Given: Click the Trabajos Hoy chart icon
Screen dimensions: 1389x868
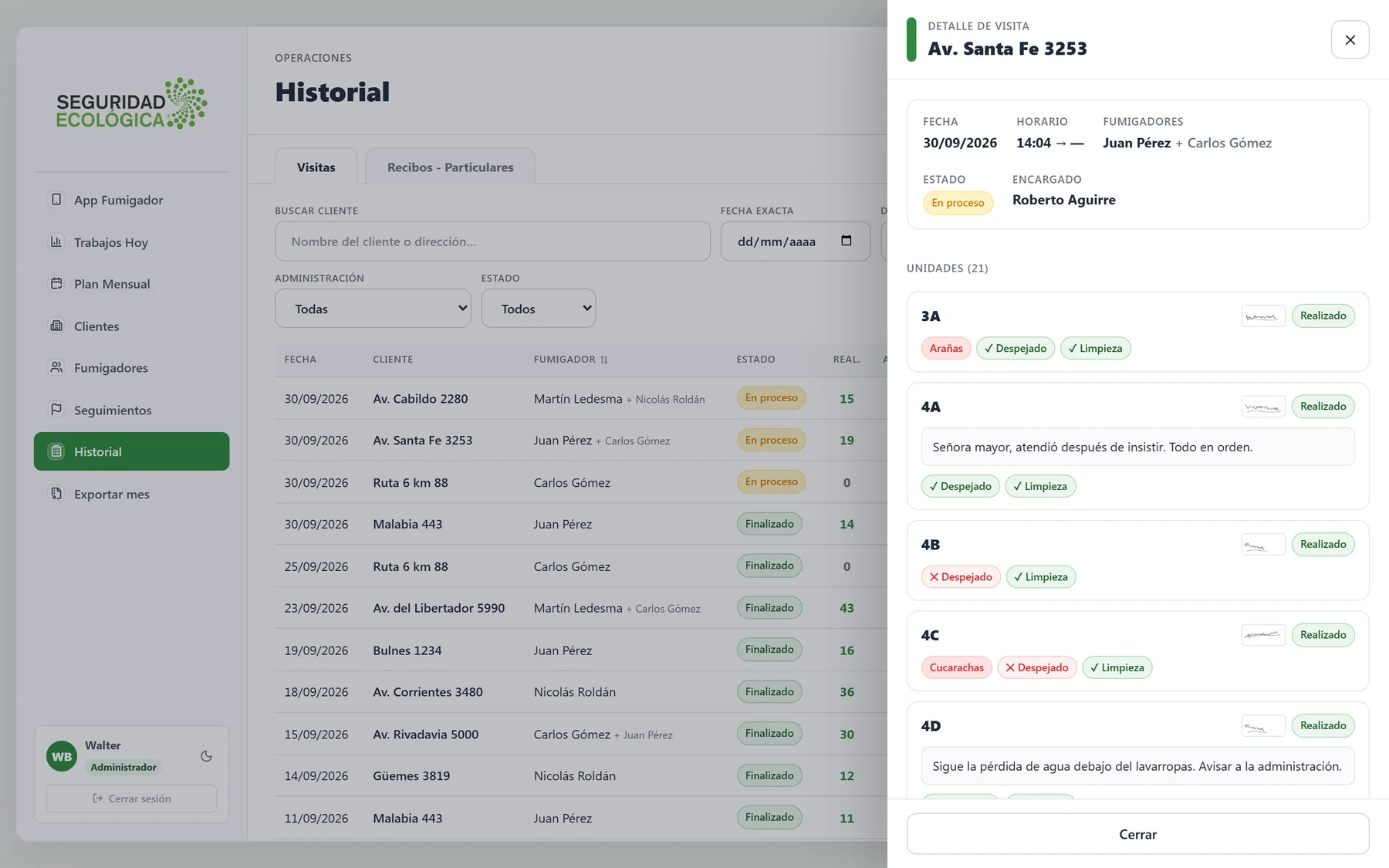Looking at the screenshot, I should (x=56, y=241).
